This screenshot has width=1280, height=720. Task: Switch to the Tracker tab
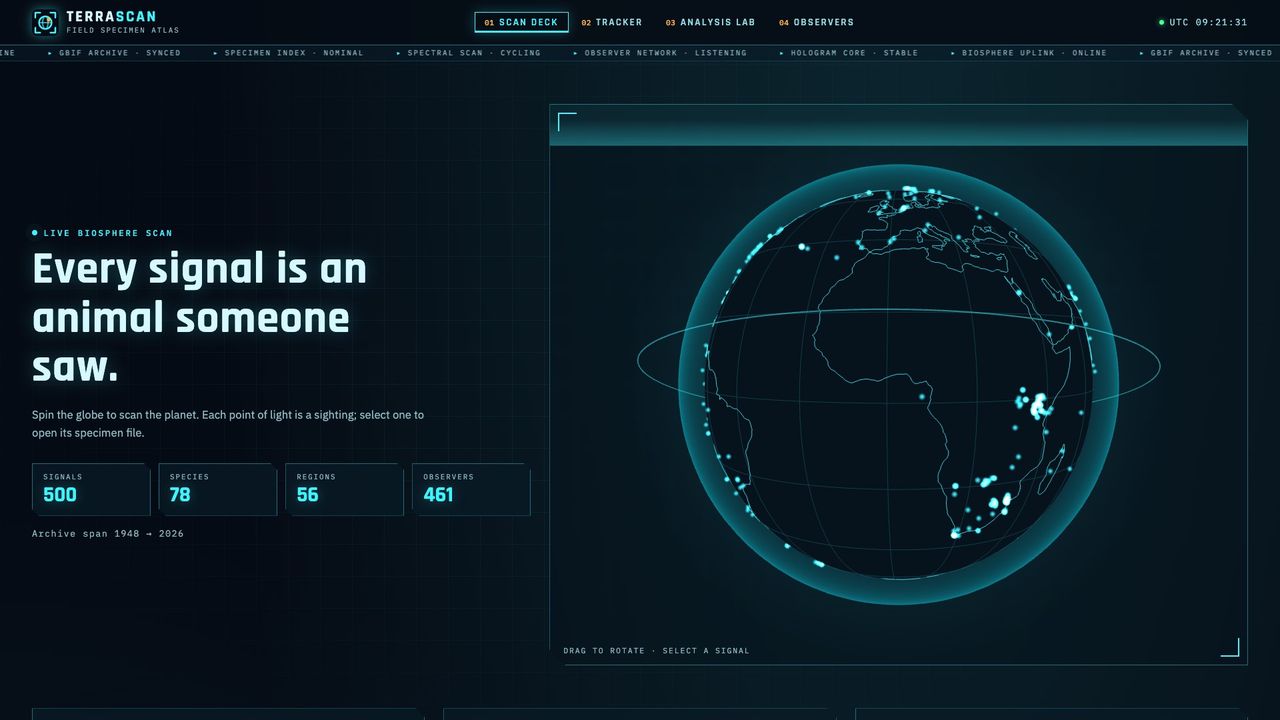click(x=612, y=22)
